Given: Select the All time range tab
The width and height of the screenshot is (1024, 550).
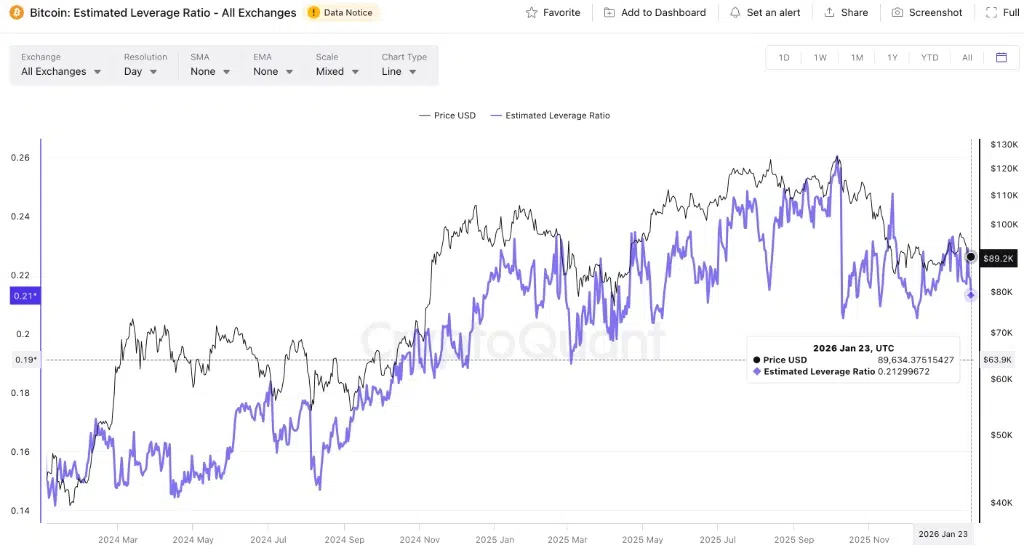Looking at the screenshot, I should coord(967,58).
